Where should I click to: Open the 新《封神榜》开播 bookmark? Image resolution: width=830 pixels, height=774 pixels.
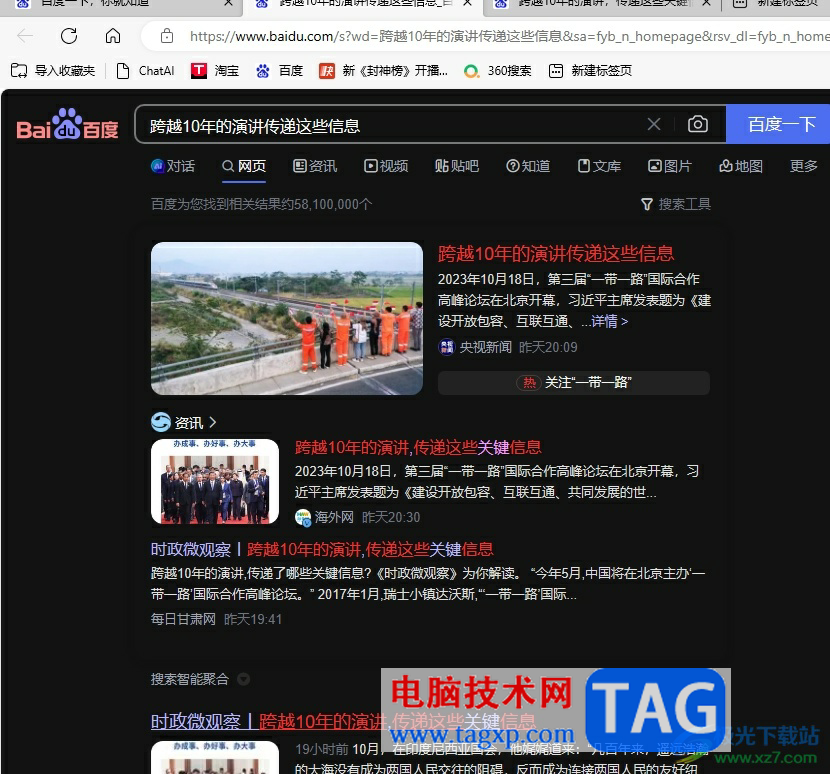[x=384, y=70]
